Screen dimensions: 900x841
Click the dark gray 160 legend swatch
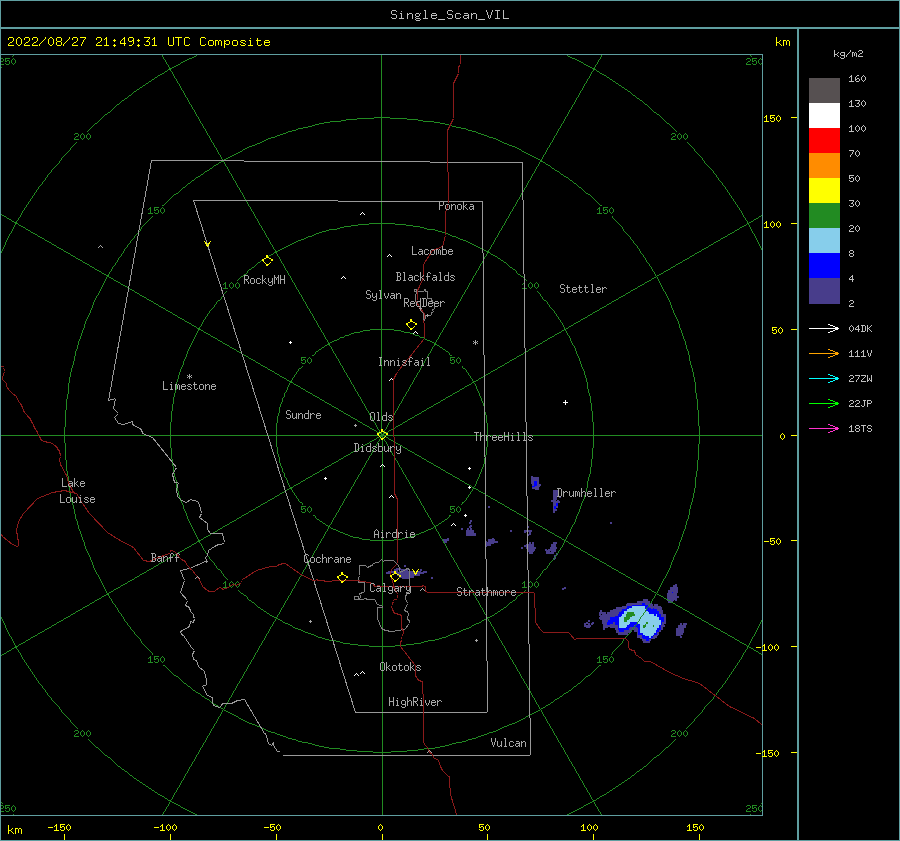click(824, 91)
